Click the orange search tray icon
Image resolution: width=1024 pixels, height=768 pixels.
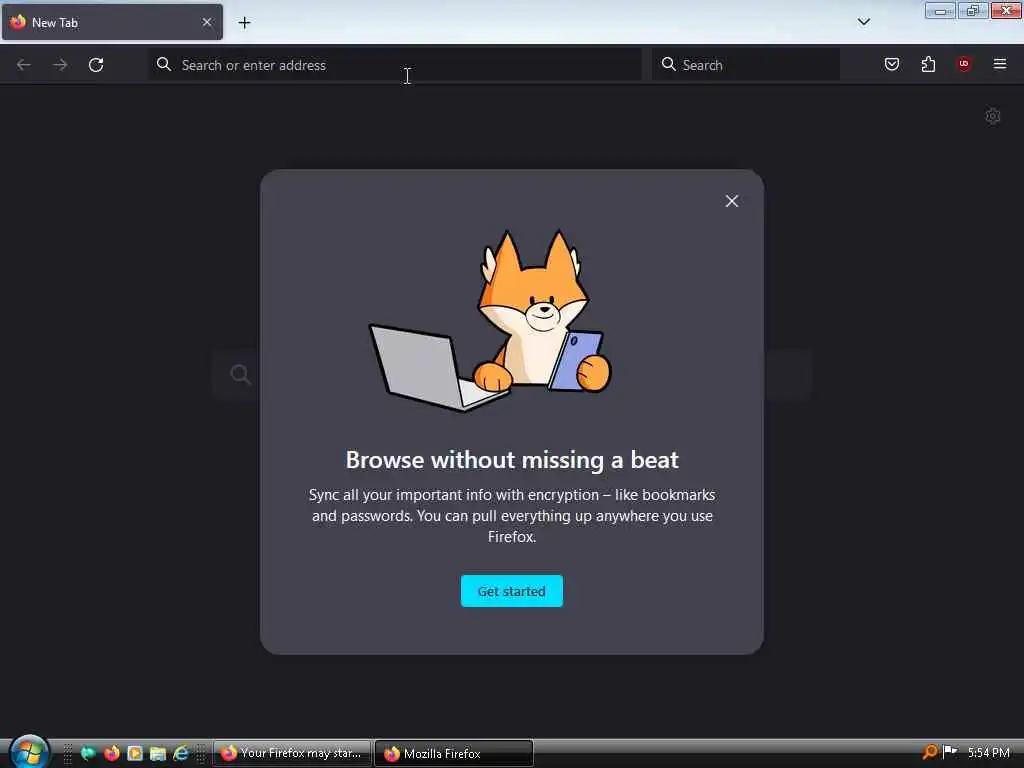coord(929,752)
